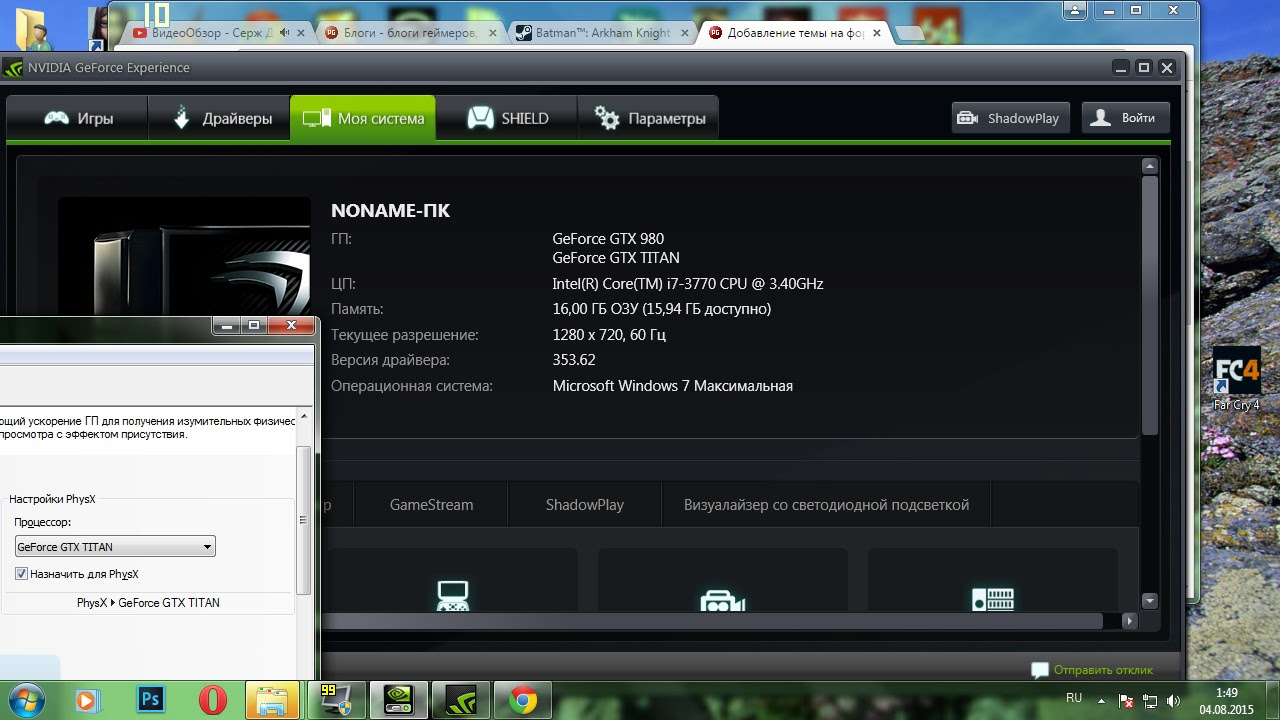Image resolution: width=1280 pixels, height=720 pixels.
Task: Open the Far Cry 4 desktop shortcut
Action: click(x=1236, y=379)
